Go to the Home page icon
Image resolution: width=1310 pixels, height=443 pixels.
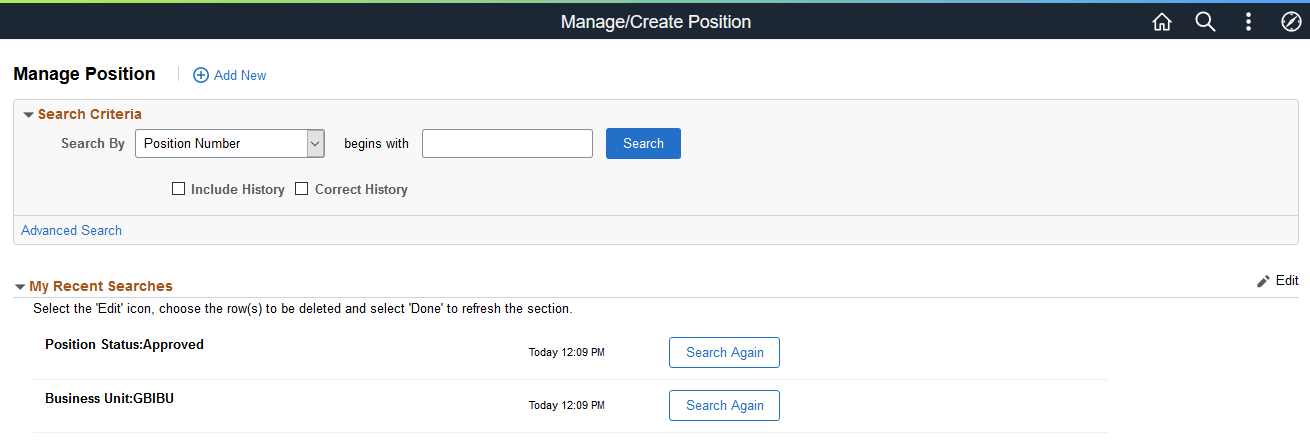point(1161,22)
